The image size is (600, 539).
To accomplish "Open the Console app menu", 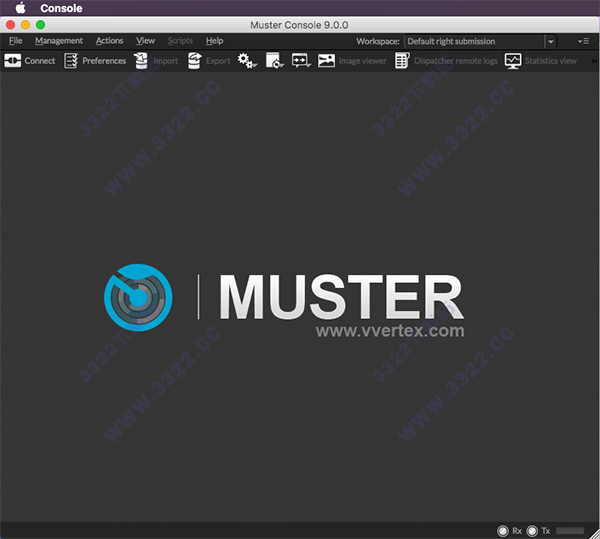I will 61,8.
